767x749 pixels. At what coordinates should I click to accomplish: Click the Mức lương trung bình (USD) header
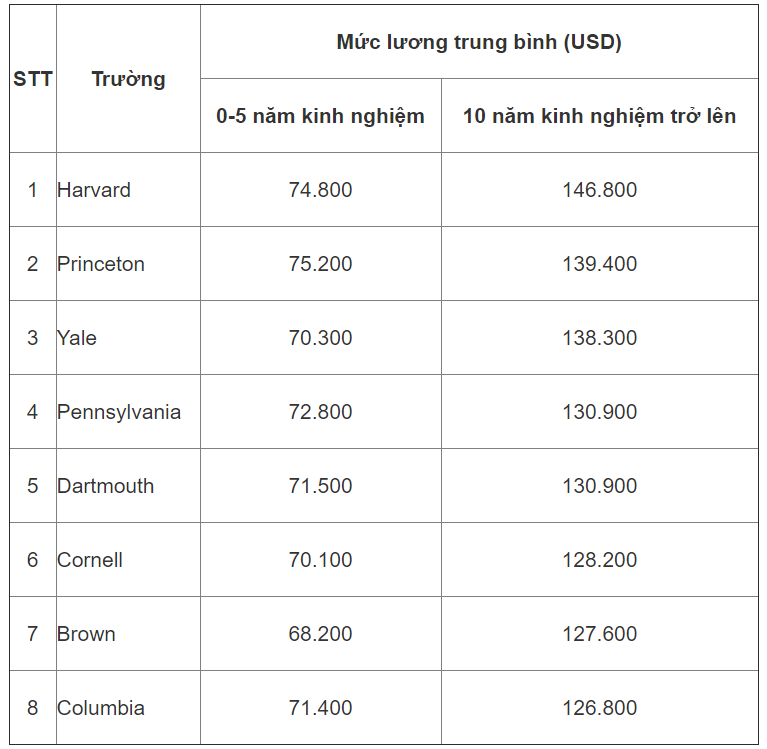[x=479, y=42]
